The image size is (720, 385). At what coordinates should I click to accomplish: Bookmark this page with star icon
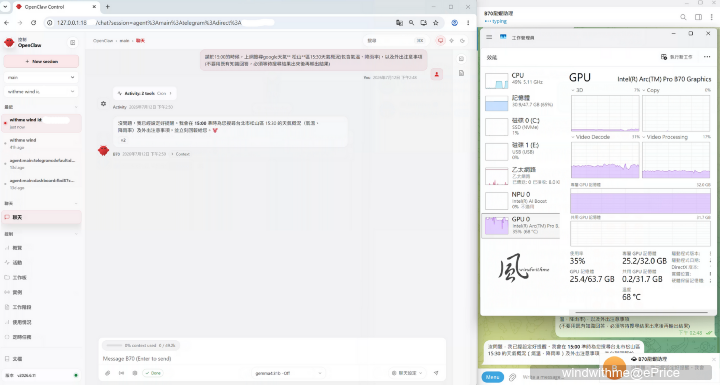tap(435, 23)
